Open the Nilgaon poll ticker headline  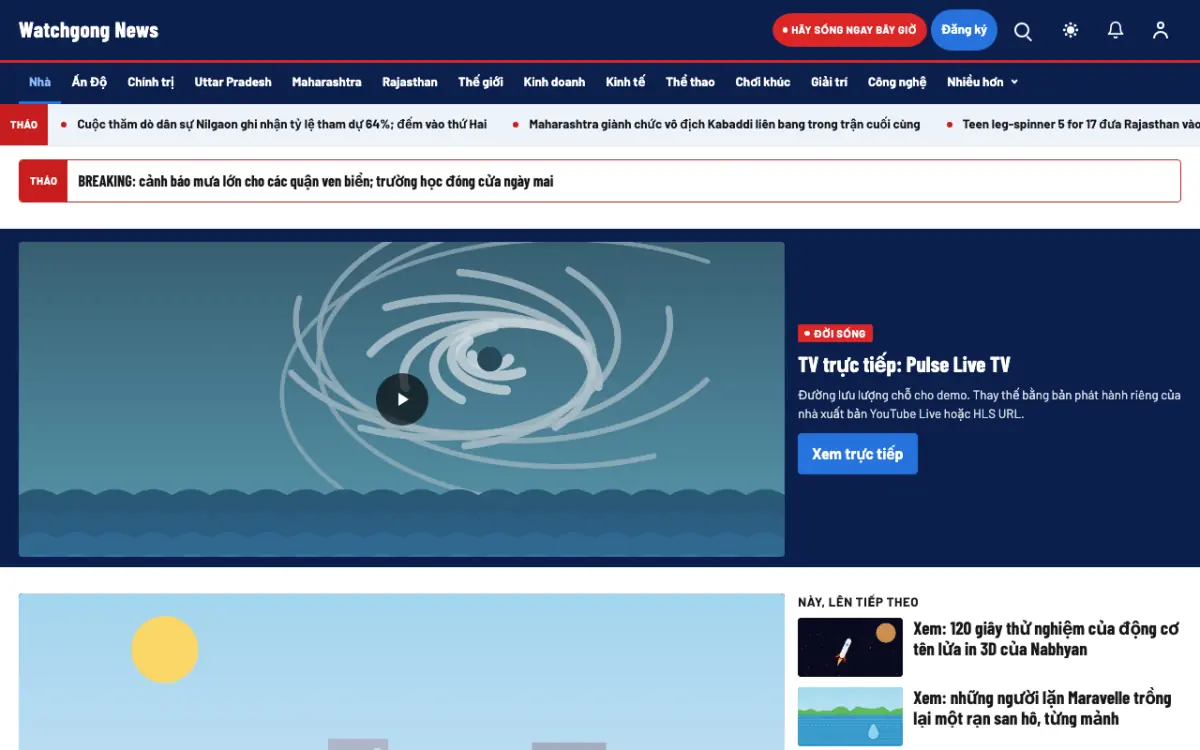(282, 124)
